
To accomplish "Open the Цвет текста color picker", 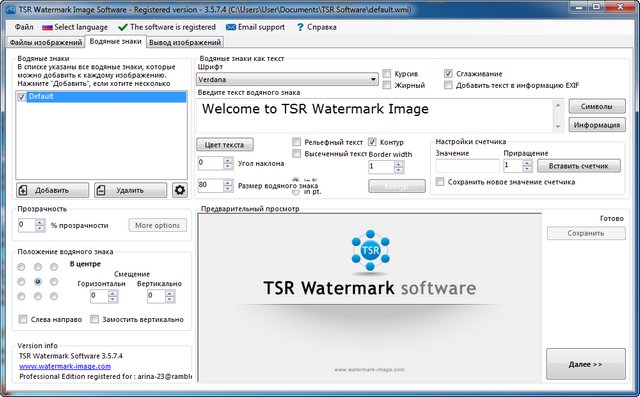I will (x=225, y=144).
